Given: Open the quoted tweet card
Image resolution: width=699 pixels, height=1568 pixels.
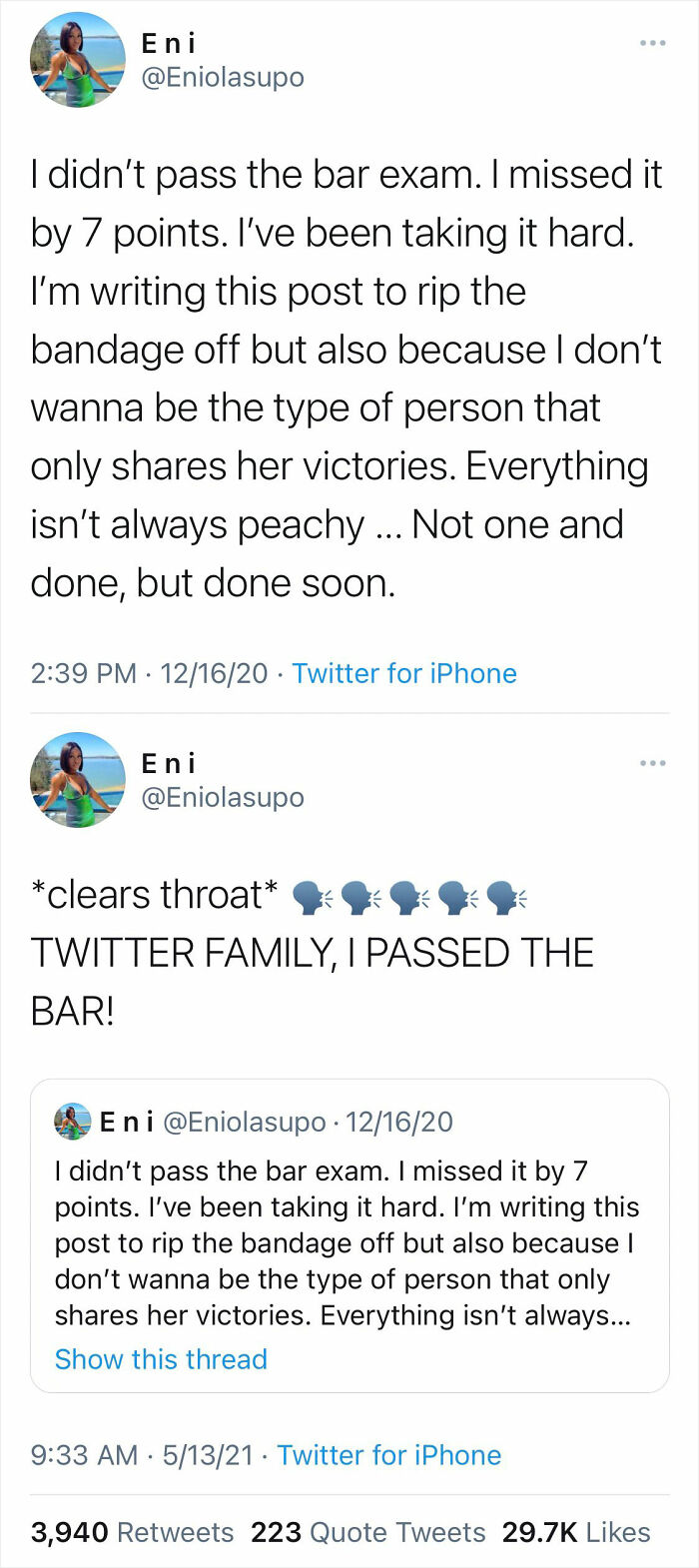Looking at the screenshot, I should 349,1238.
